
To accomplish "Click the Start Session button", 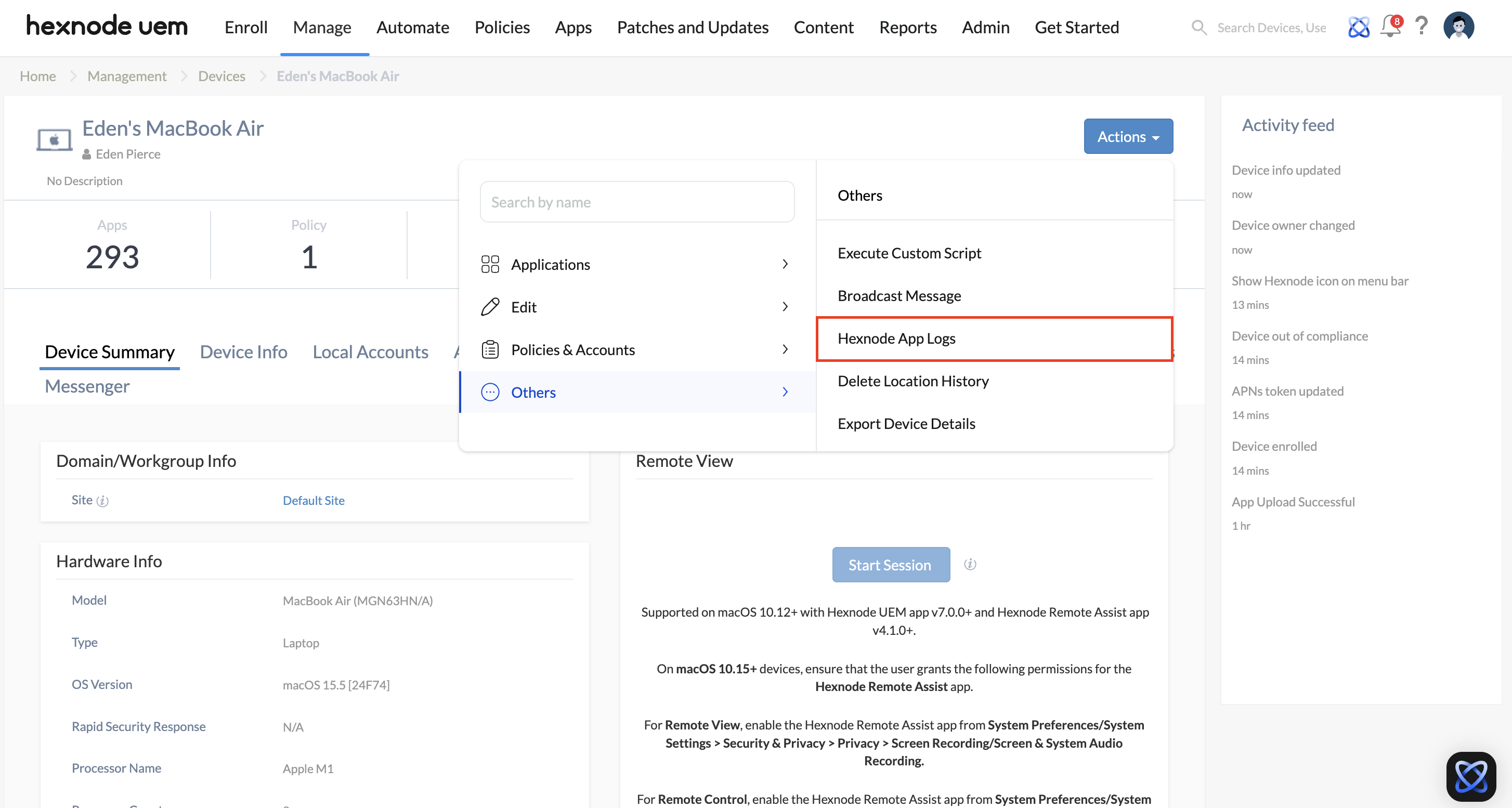I will (891, 565).
